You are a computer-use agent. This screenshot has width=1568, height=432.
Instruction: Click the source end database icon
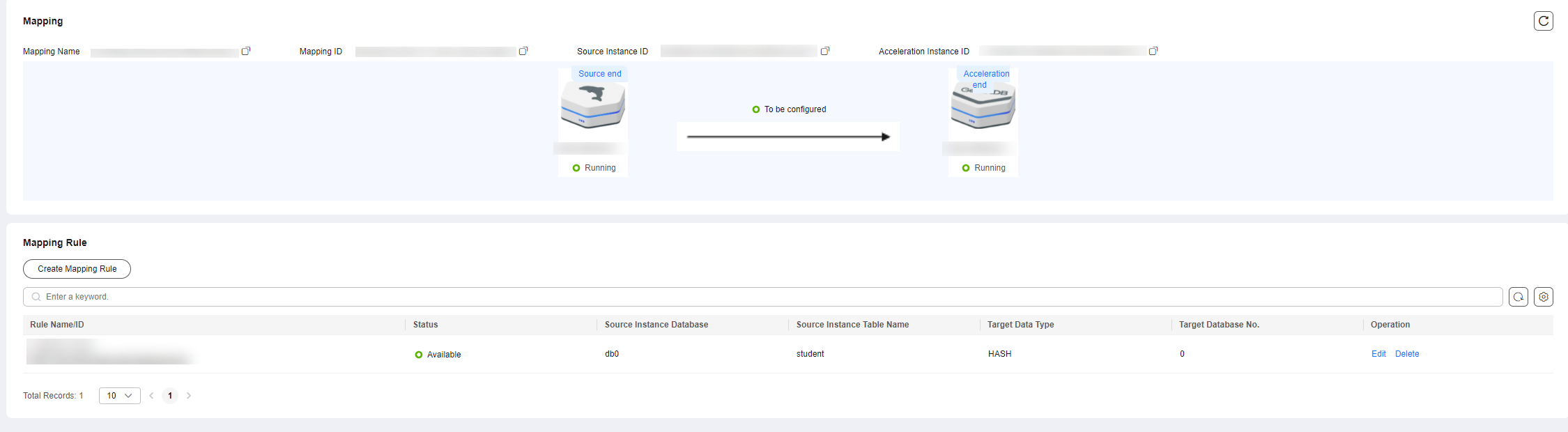[x=592, y=106]
